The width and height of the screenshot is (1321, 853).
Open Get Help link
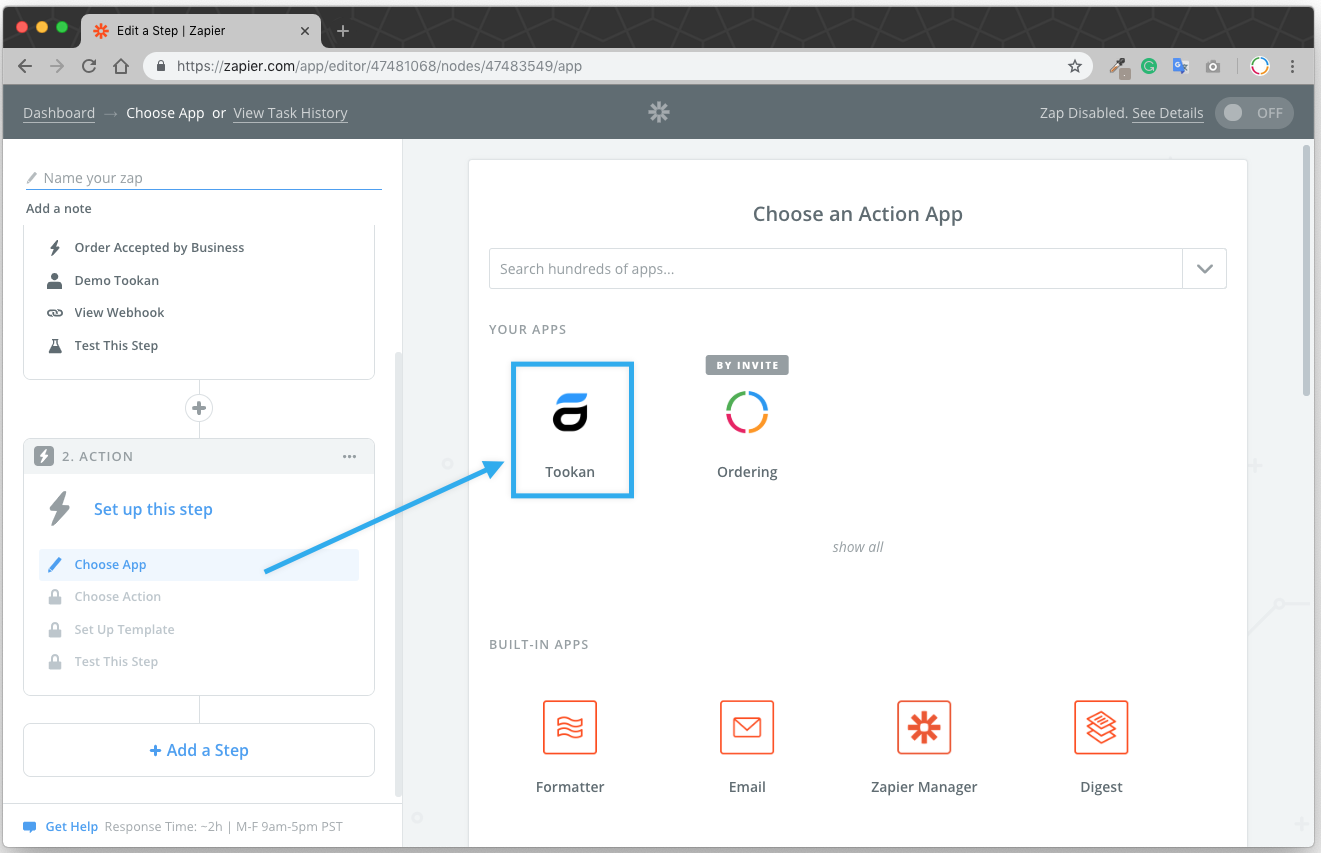click(72, 827)
